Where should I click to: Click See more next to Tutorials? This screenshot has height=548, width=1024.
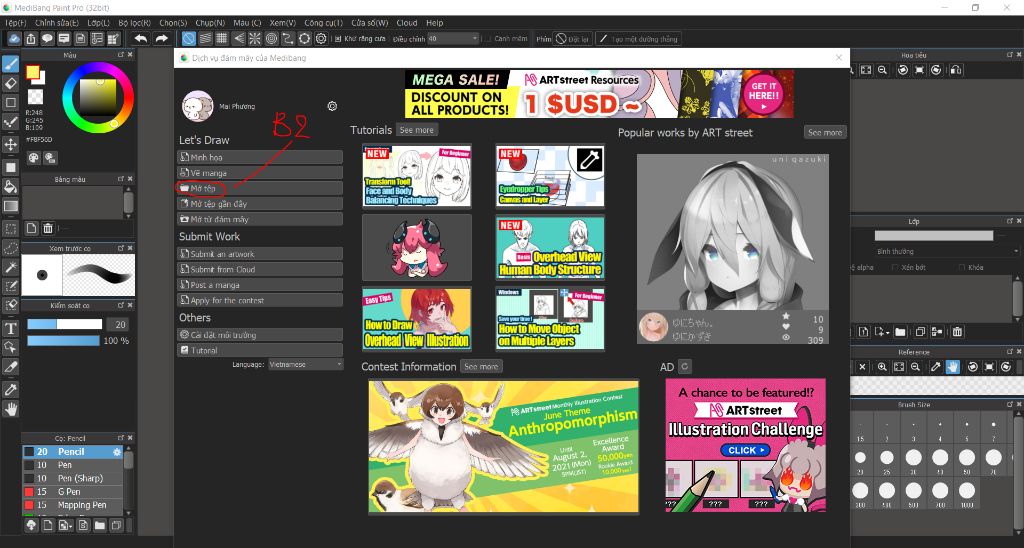coord(417,130)
